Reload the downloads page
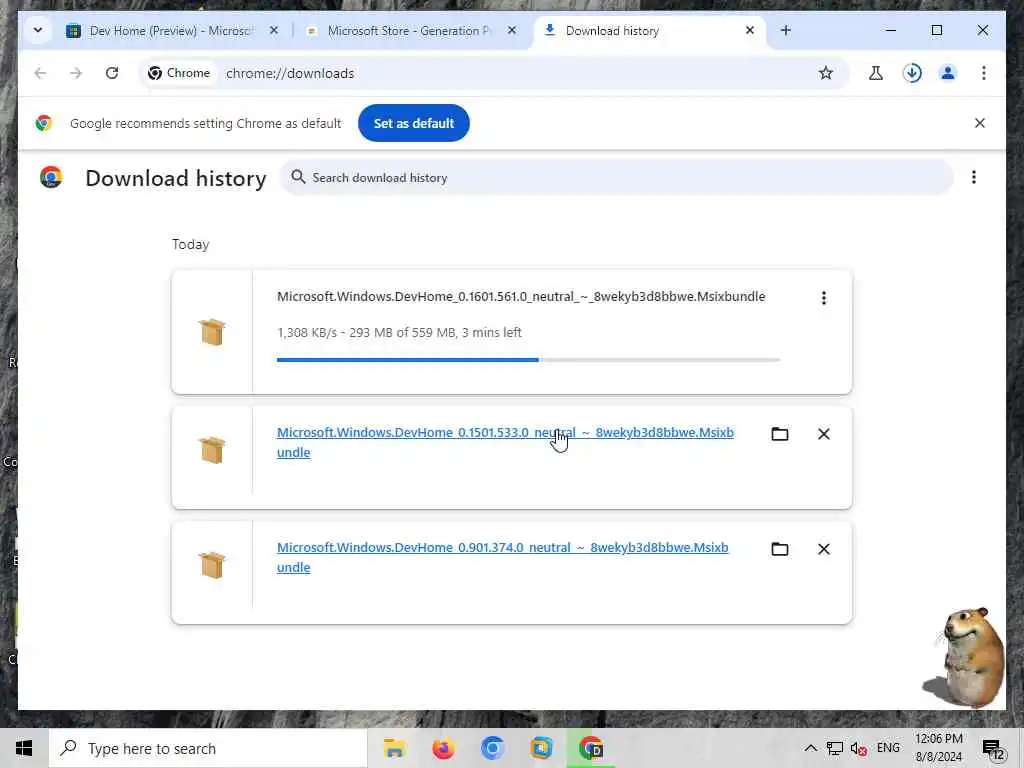The image size is (1024, 768). point(112,73)
